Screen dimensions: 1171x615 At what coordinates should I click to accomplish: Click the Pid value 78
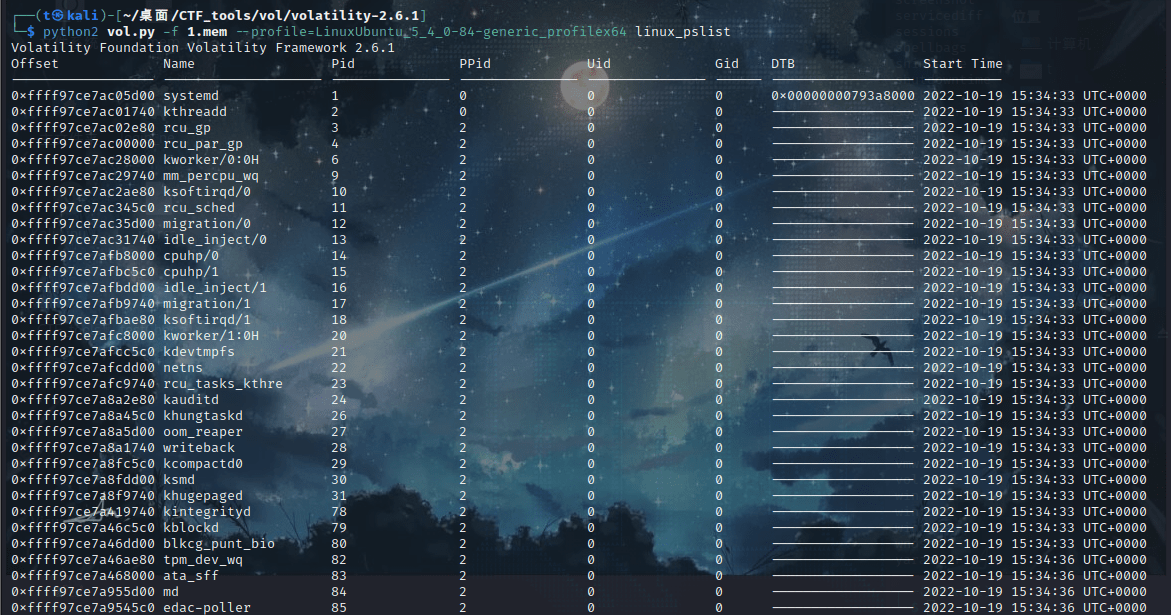pos(339,511)
